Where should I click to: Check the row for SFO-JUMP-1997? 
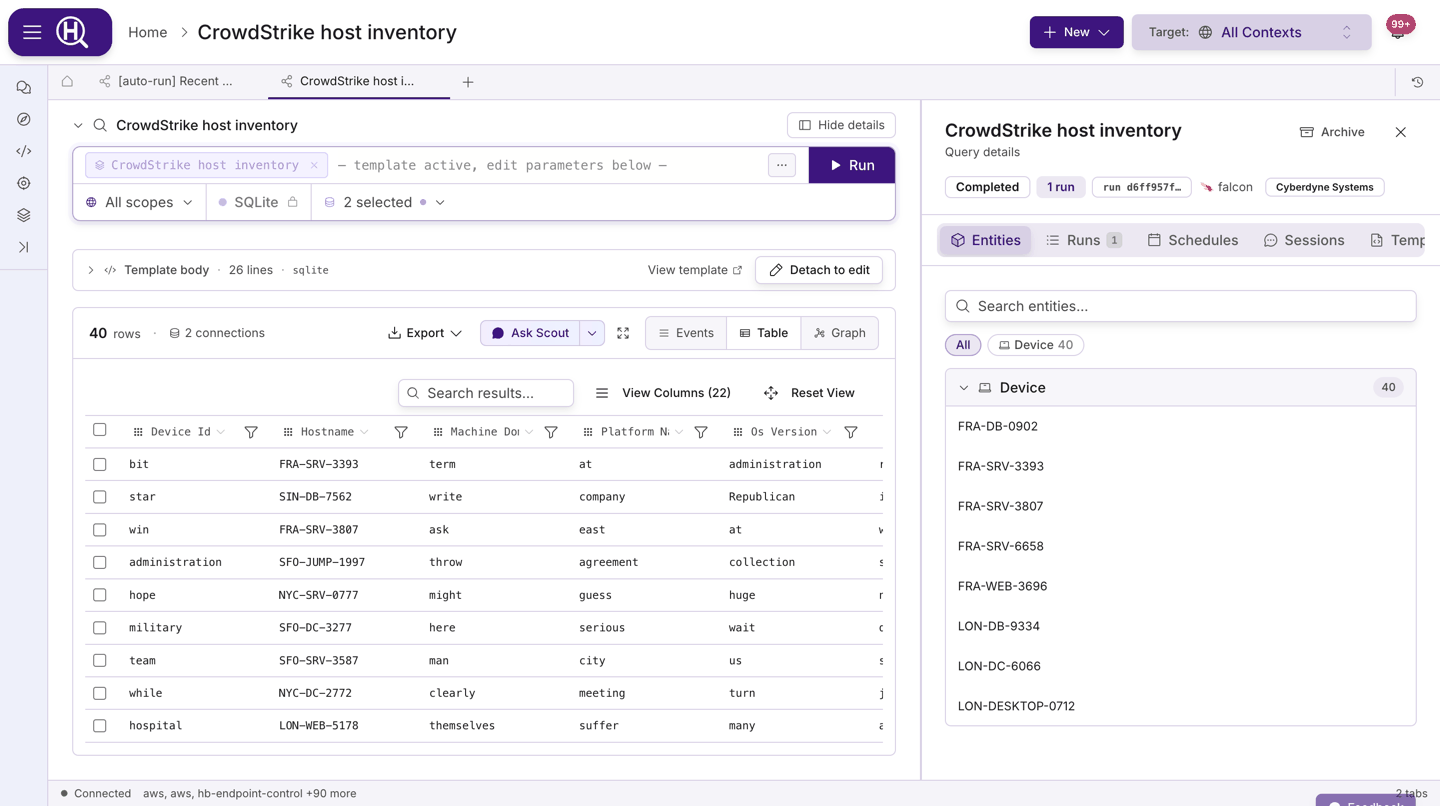100,562
